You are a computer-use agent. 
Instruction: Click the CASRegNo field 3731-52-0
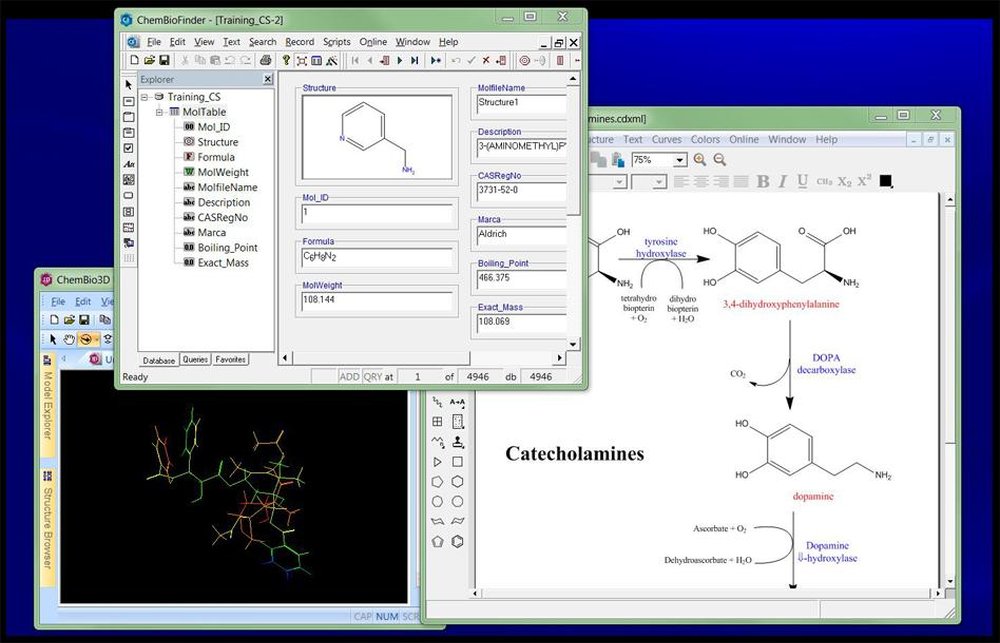pyautogui.click(x=522, y=191)
